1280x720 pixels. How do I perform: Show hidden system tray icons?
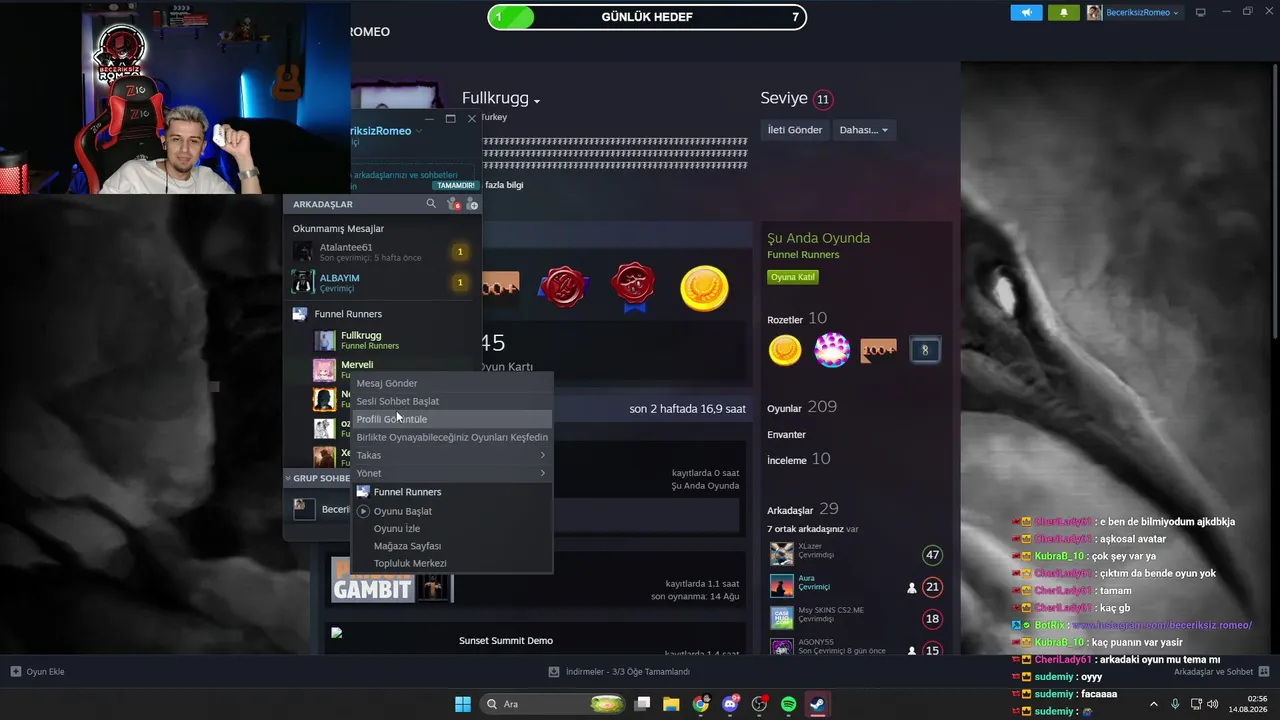[x=1154, y=704]
